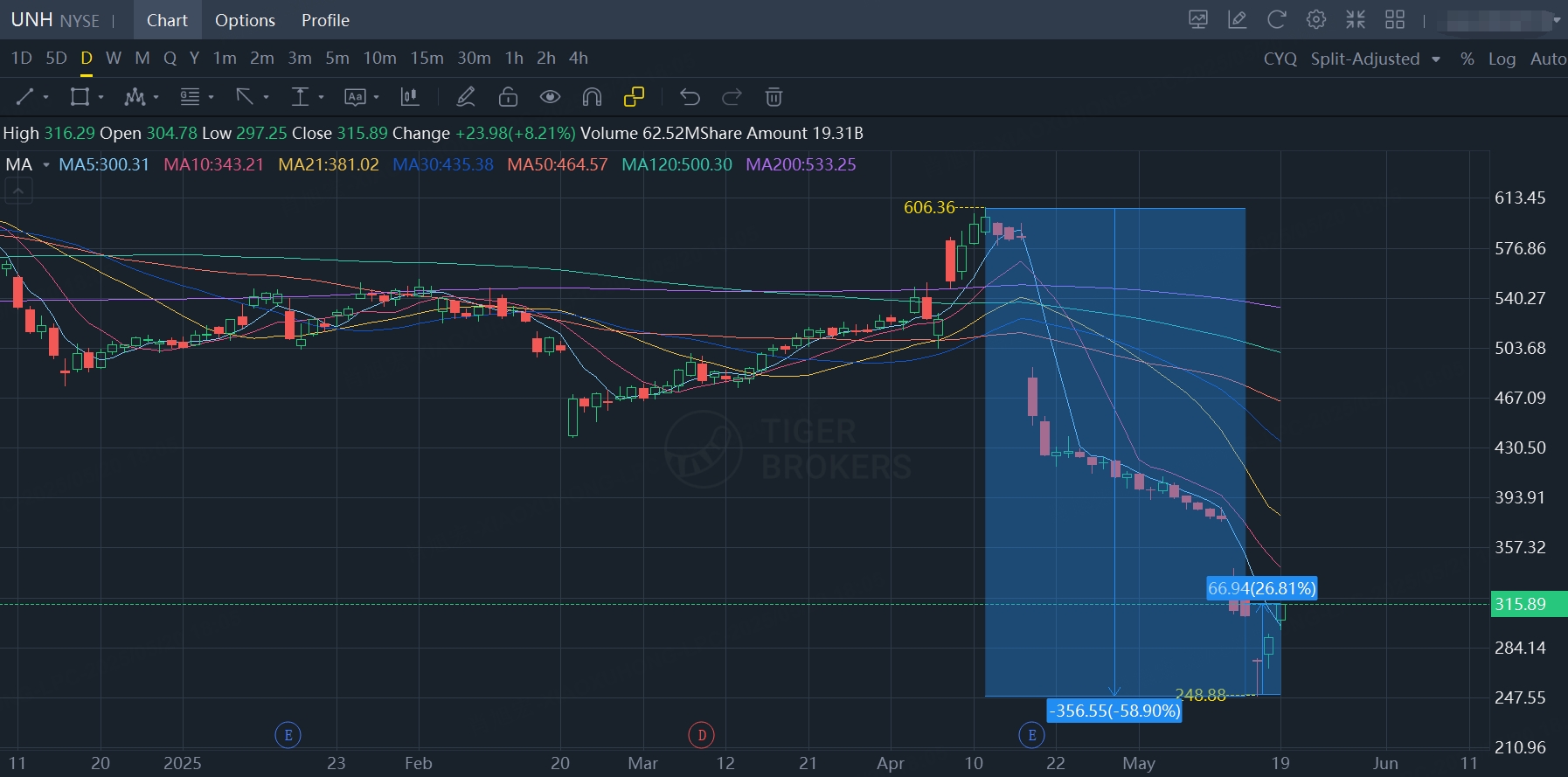Toggle the lock drawings padlock
The image size is (1568, 777).
(x=508, y=97)
